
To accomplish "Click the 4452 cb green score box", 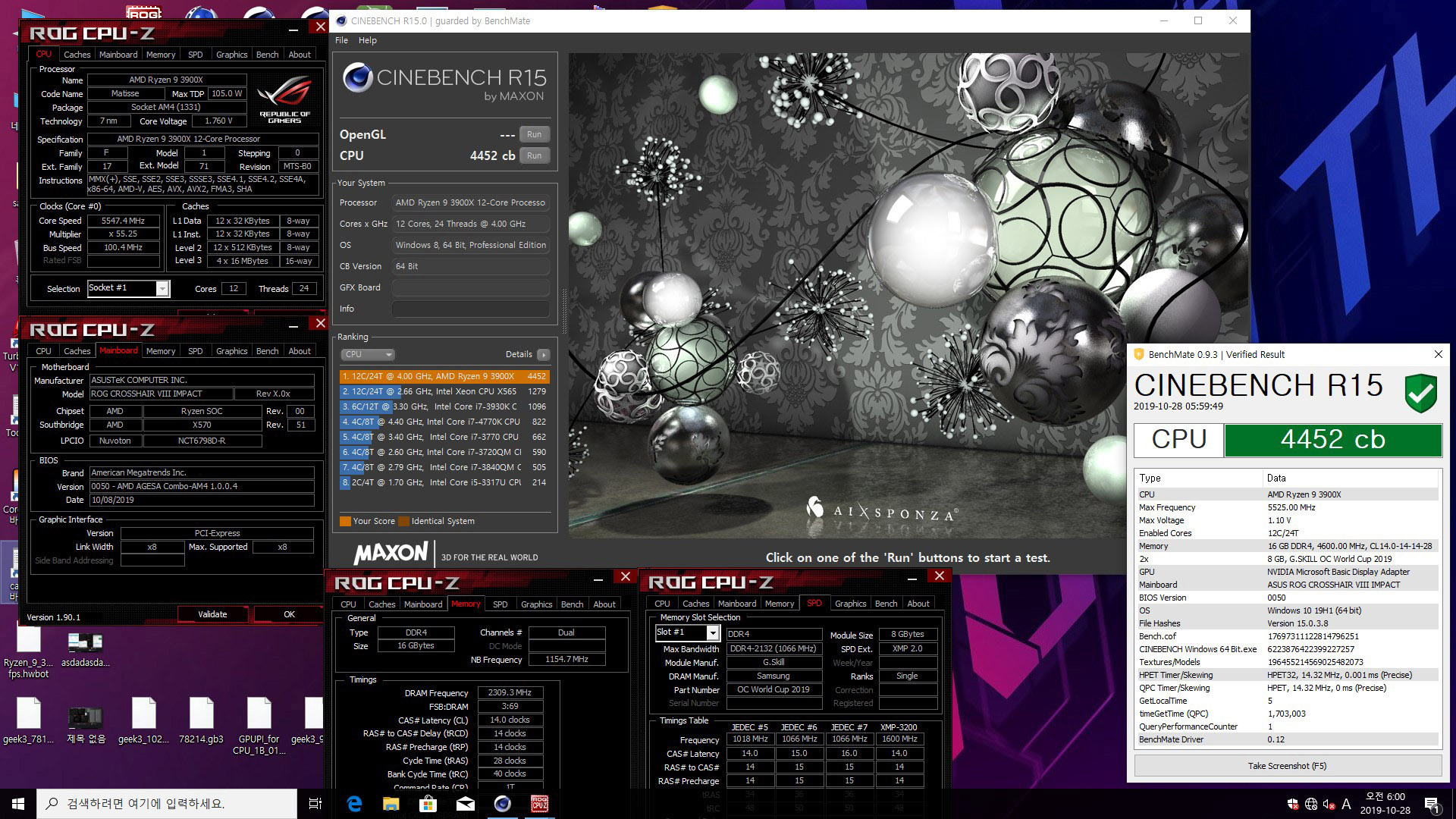I will coord(1332,440).
